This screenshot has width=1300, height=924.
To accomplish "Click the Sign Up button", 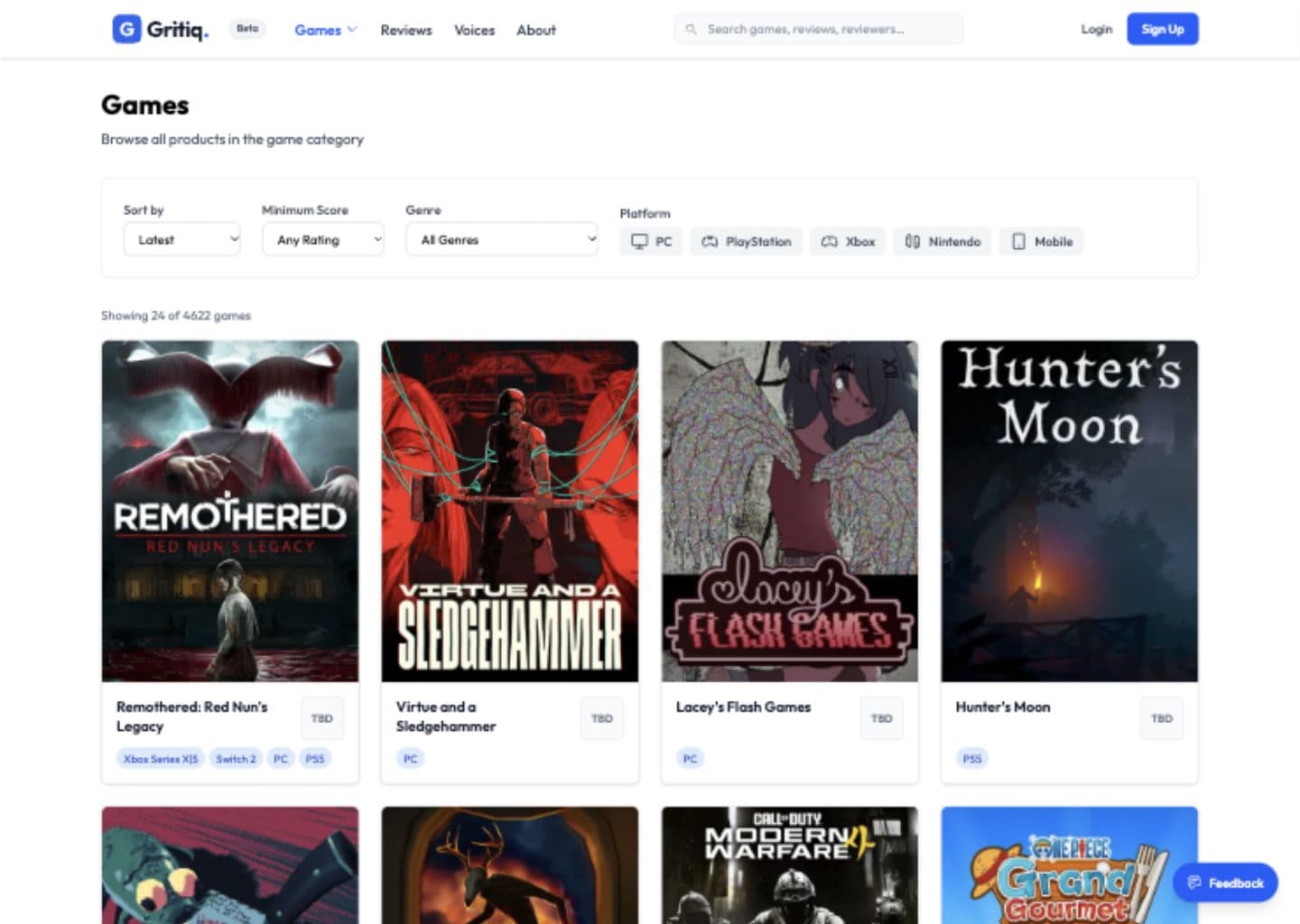I will click(1163, 29).
